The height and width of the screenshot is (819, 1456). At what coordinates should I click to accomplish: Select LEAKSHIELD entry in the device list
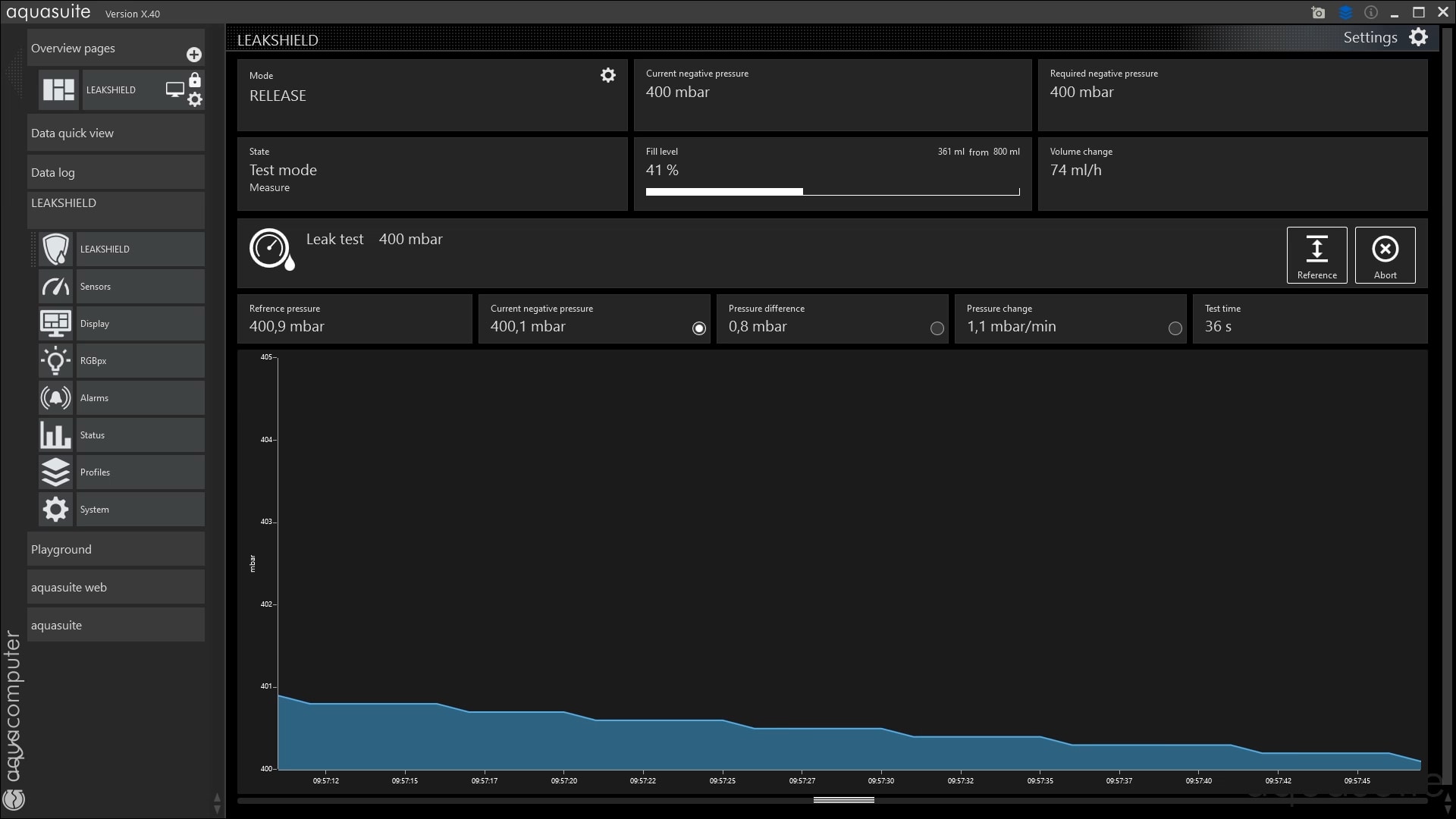click(140, 249)
